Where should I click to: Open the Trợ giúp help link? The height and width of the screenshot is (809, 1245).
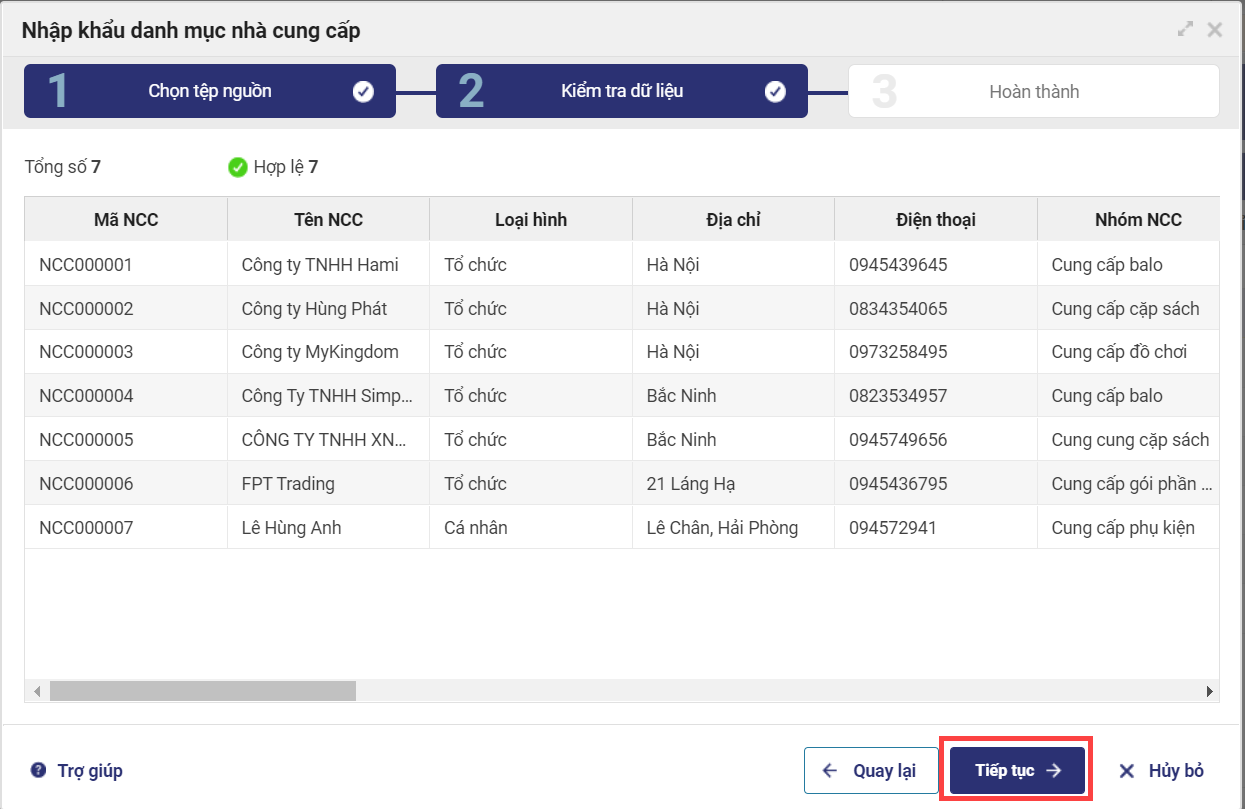click(x=89, y=771)
